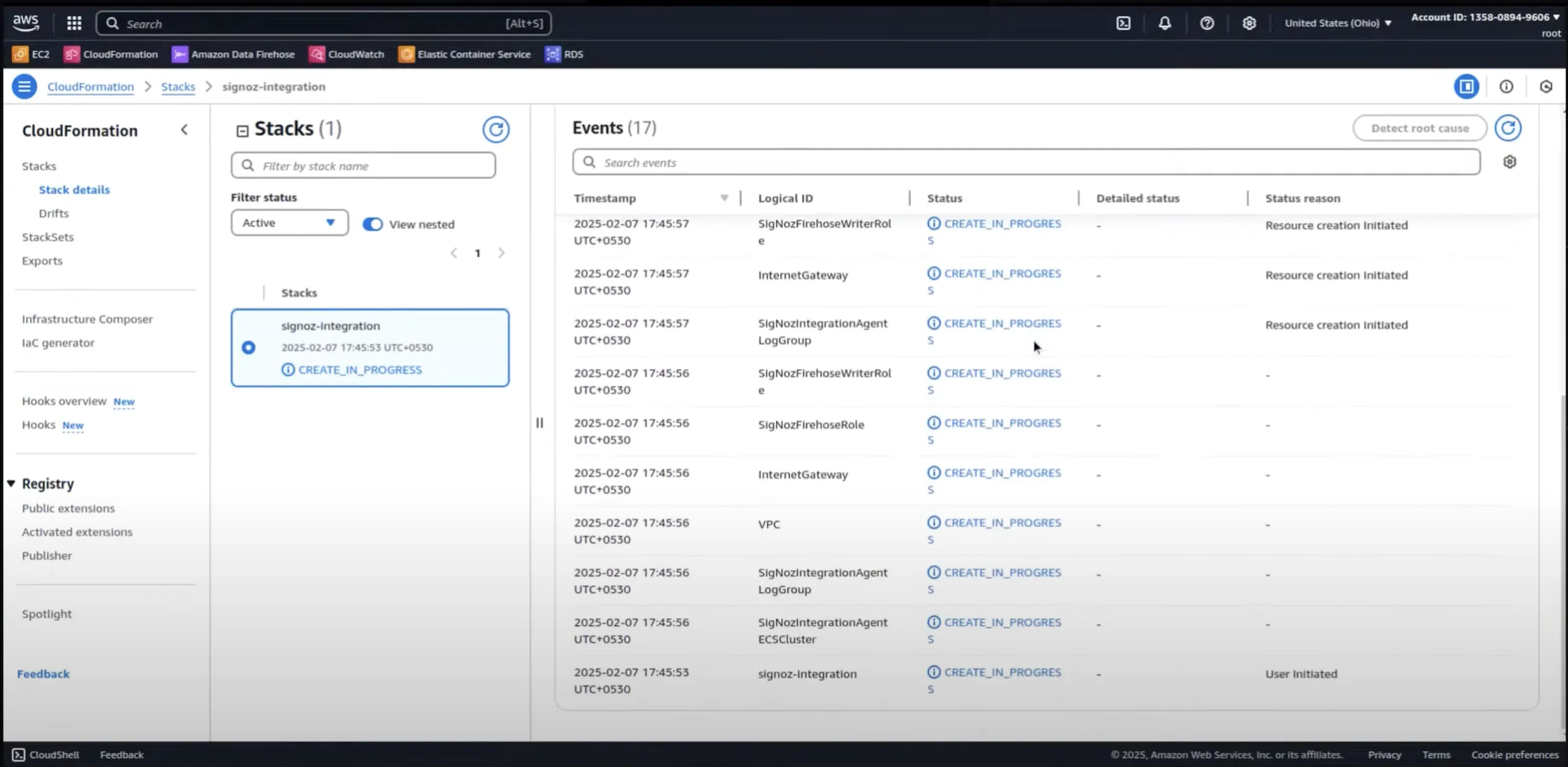Open the help question mark menu
The height and width of the screenshot is (767, 1568).
click(1207, 23)
